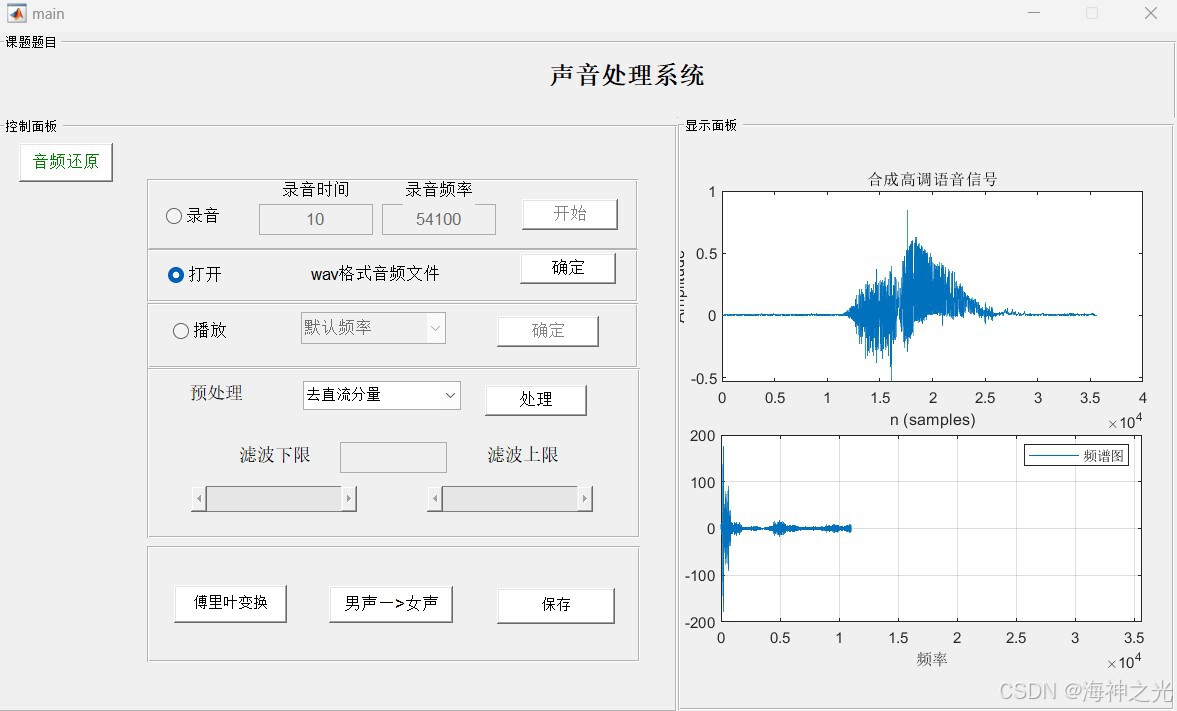Click right arrow of 滤波下限 slider
Screen dimensions: 1177x711
(x=348, y=499)
